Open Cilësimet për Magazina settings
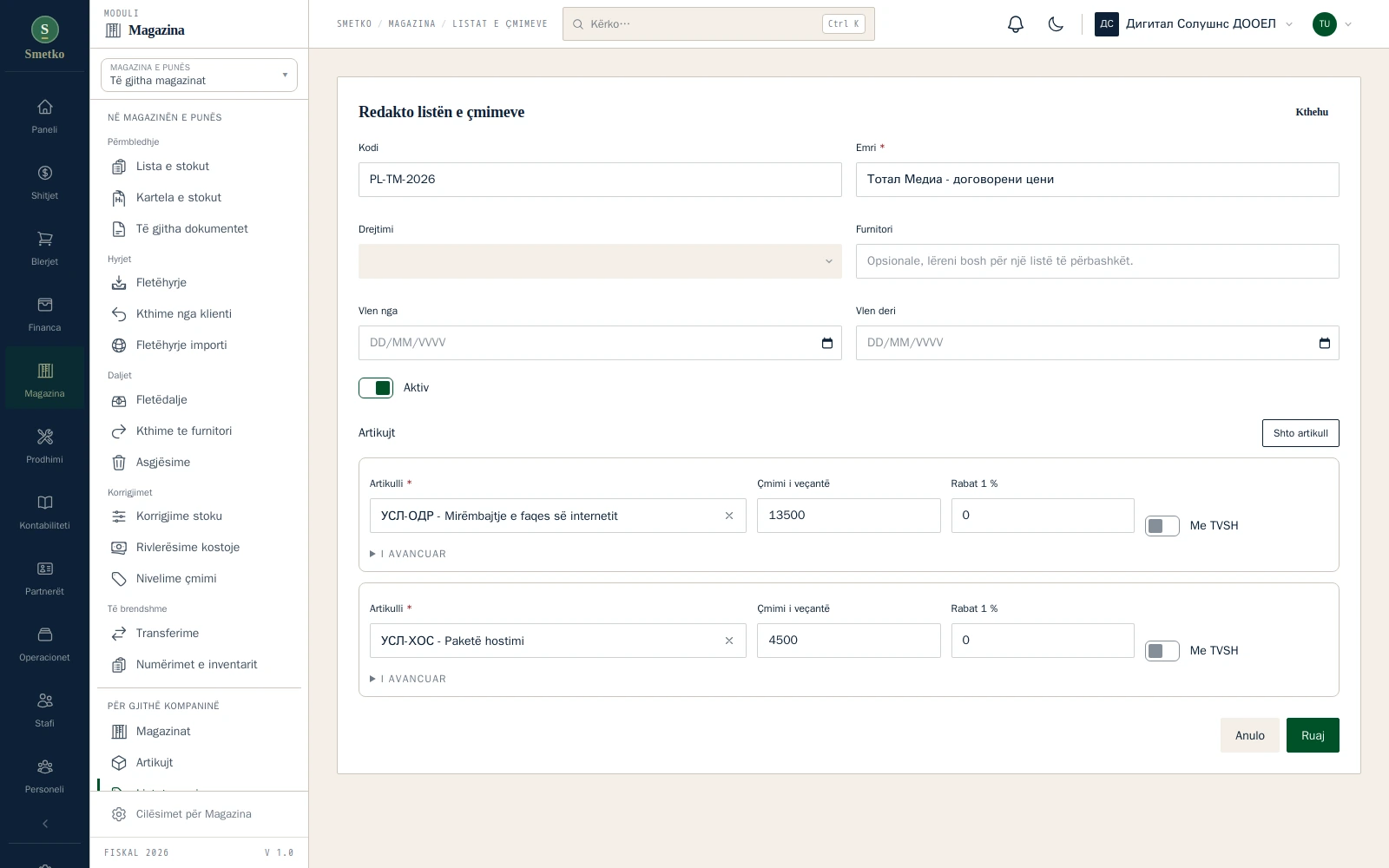This screenshot has width=1389, height=868. tap(199, 814)
